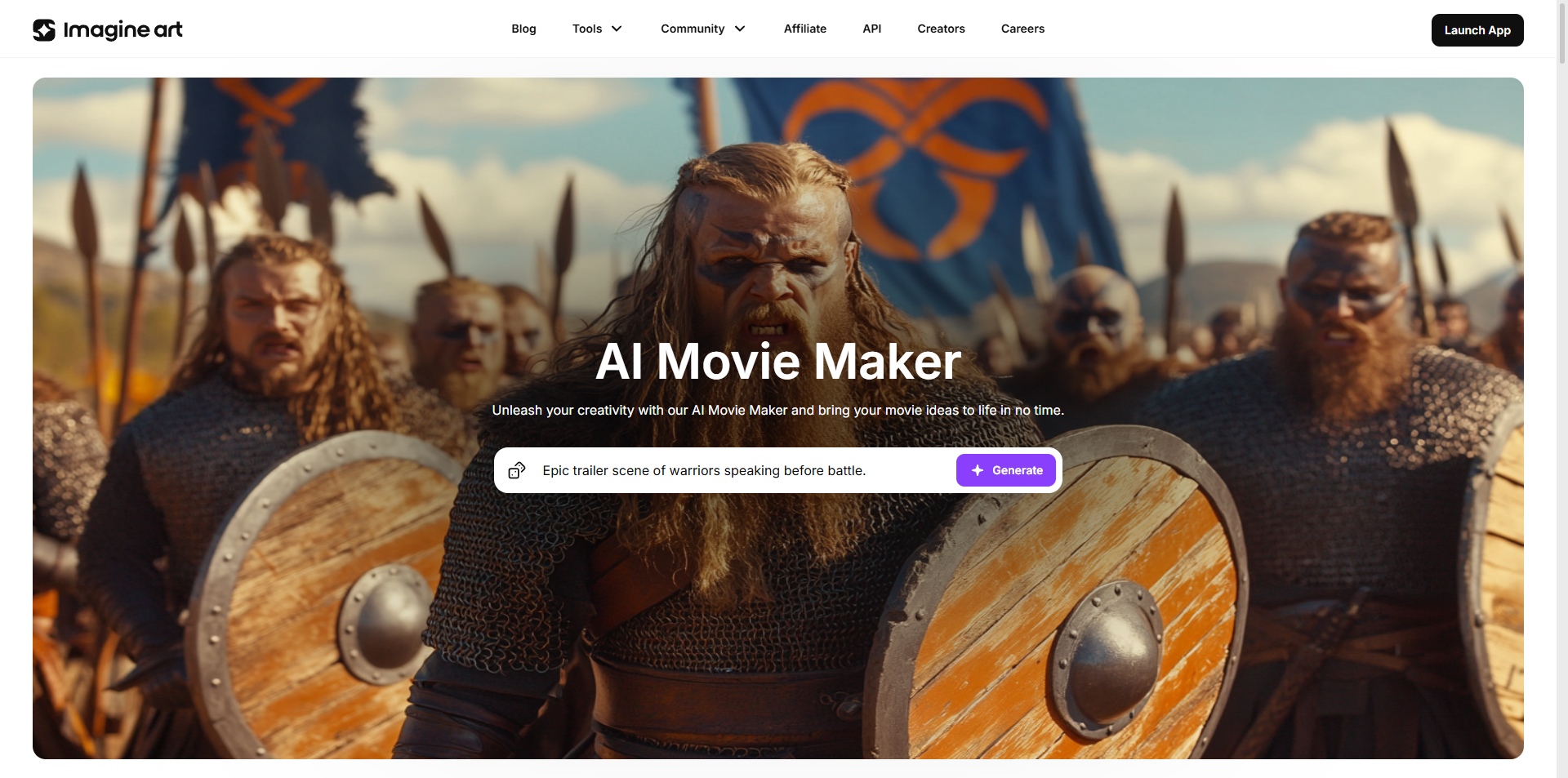The image size is (1568, 778).
Task: Open the API link
Action: pyautogui.click(x=871, y=29)
